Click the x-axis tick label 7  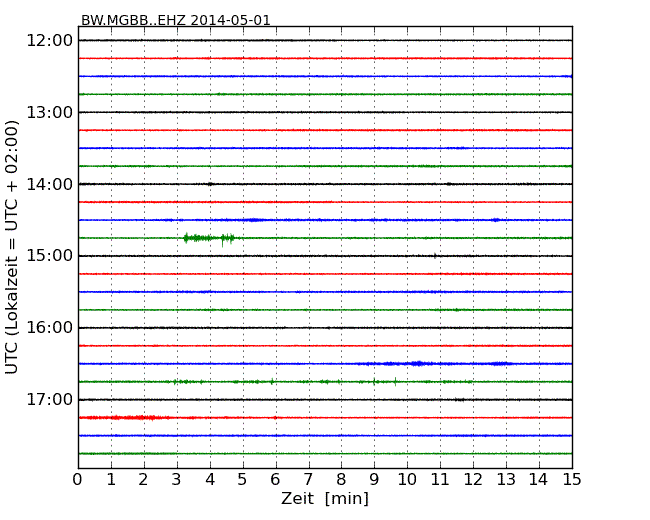(x=308, y=480)
